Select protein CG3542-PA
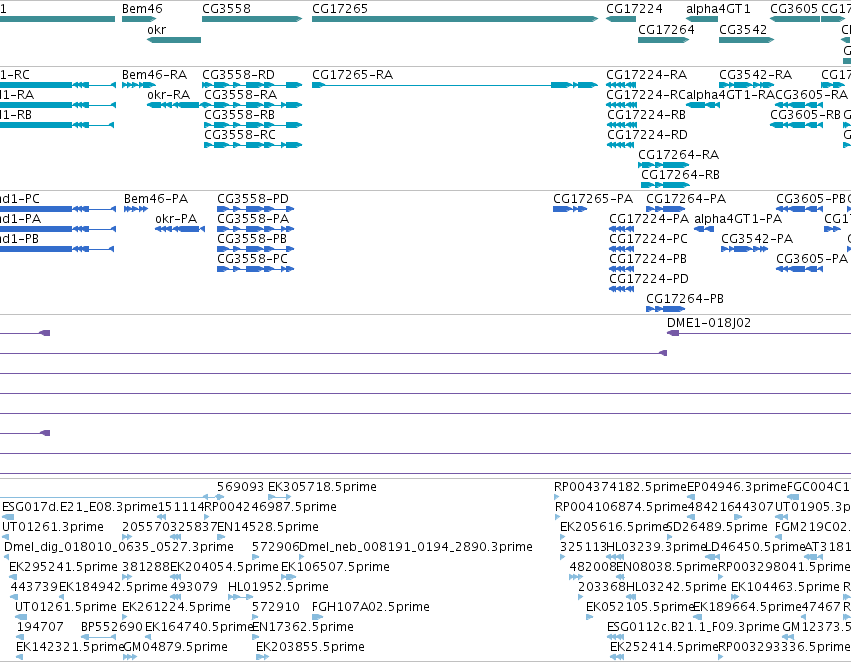Screen dimensions: 851x662 [745, 249]
